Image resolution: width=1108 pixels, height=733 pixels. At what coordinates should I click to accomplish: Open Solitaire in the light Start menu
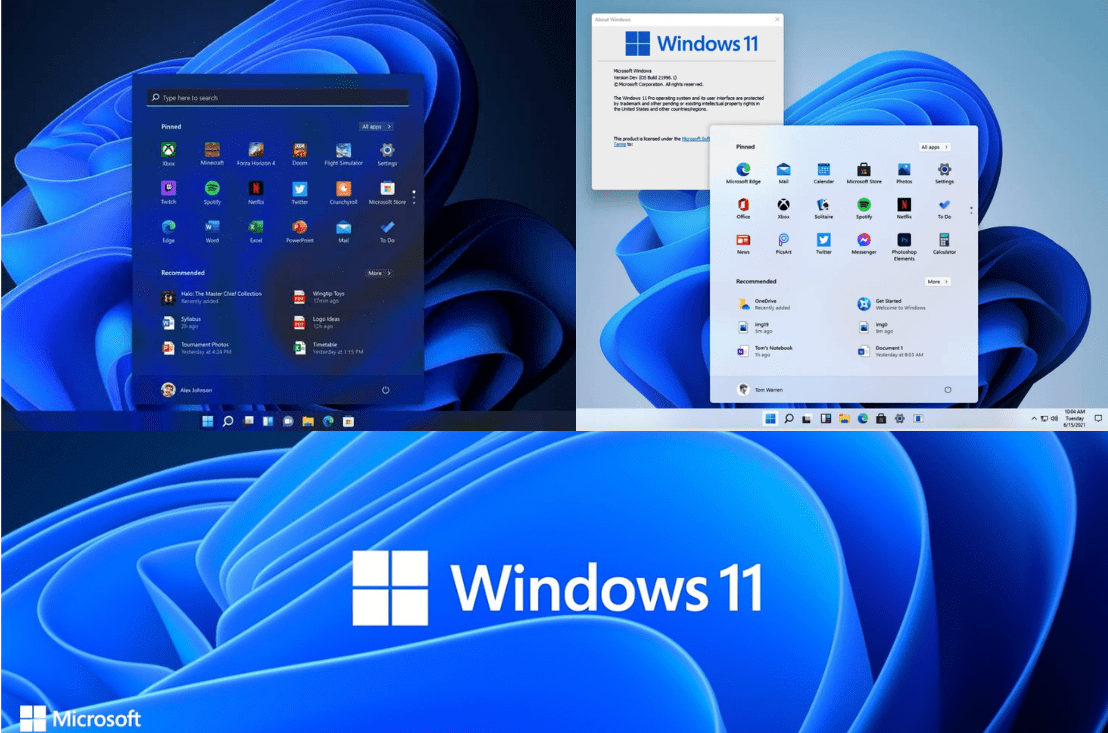click(x=823, y=209)
